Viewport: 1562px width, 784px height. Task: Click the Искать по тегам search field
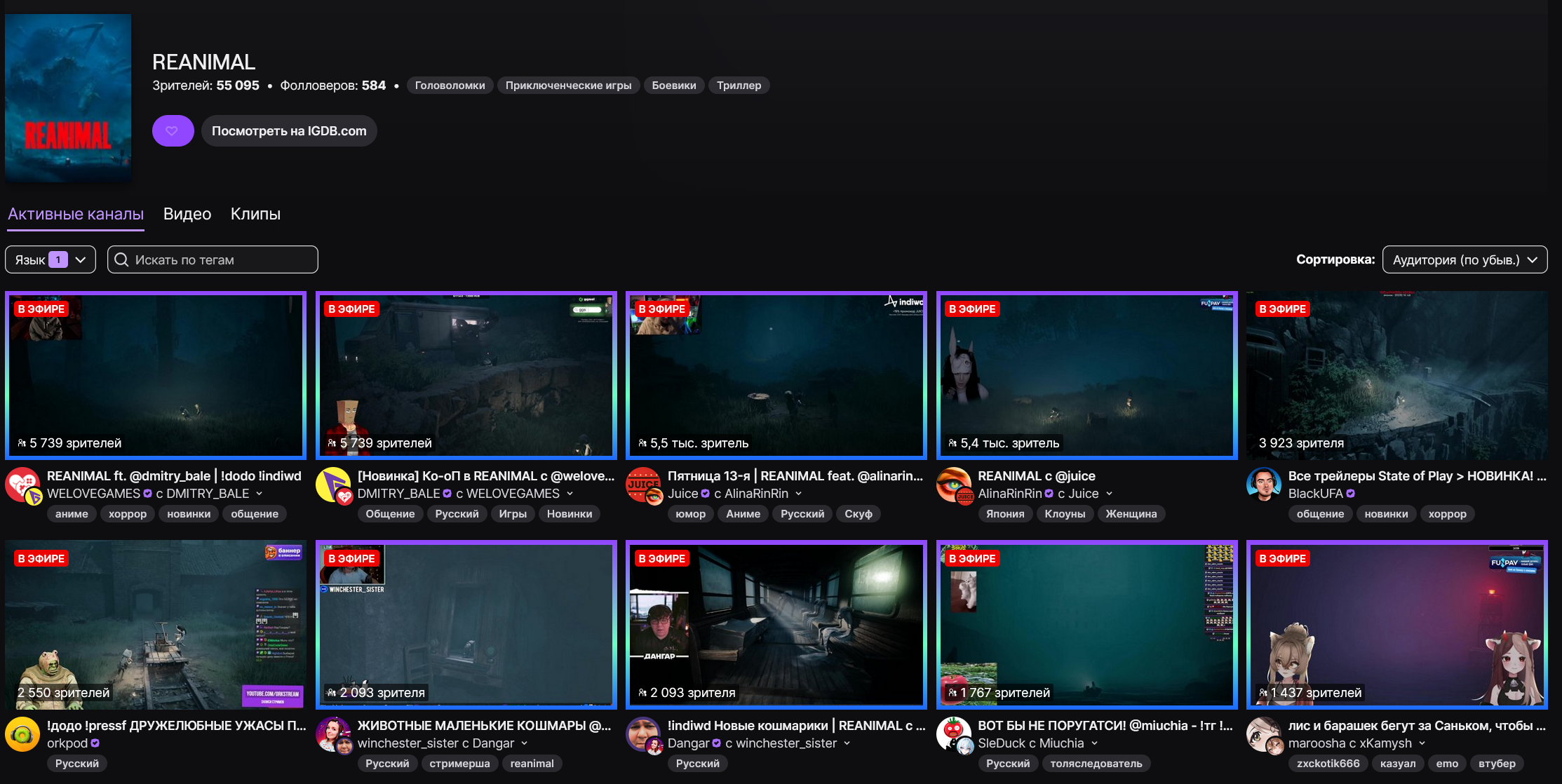(213, 259)
